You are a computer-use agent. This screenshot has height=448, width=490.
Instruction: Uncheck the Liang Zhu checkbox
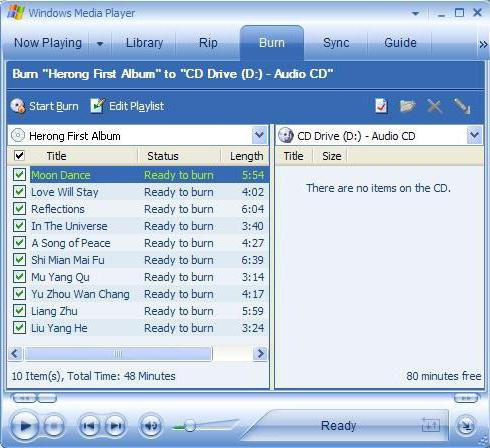click(x=19, y=310)
